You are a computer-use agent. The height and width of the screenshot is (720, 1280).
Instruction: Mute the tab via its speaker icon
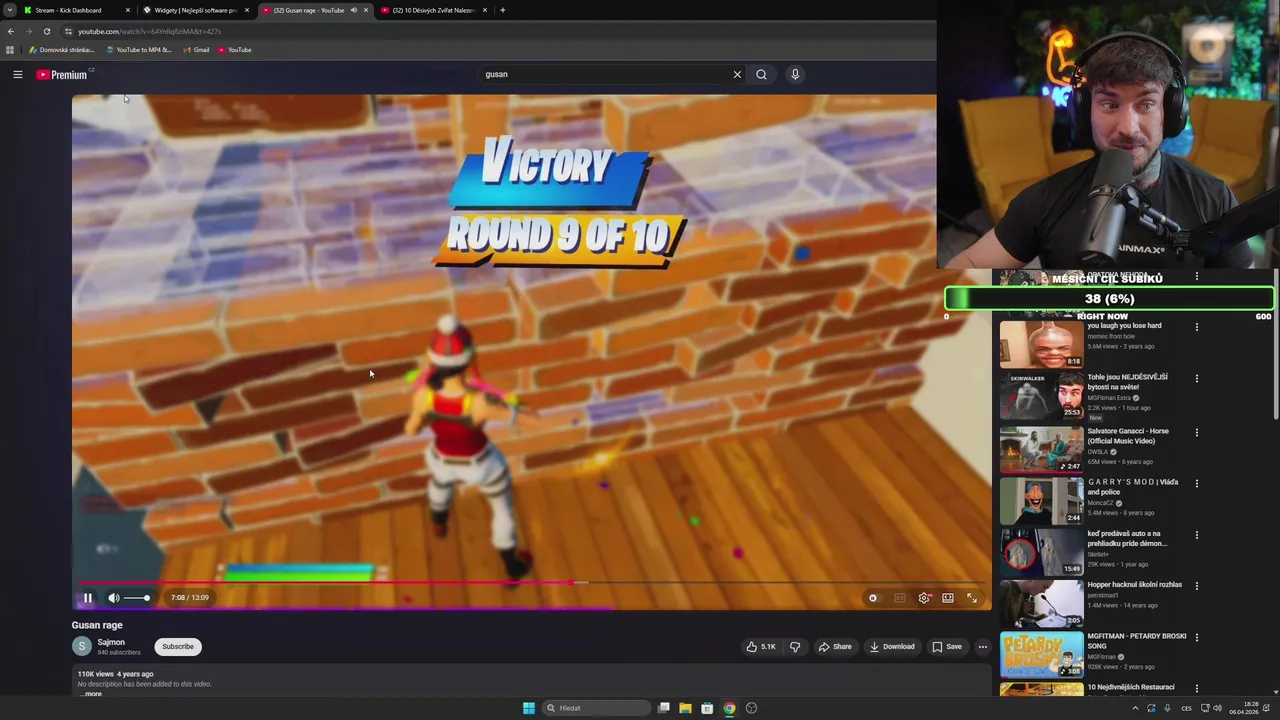click(353, 10)
